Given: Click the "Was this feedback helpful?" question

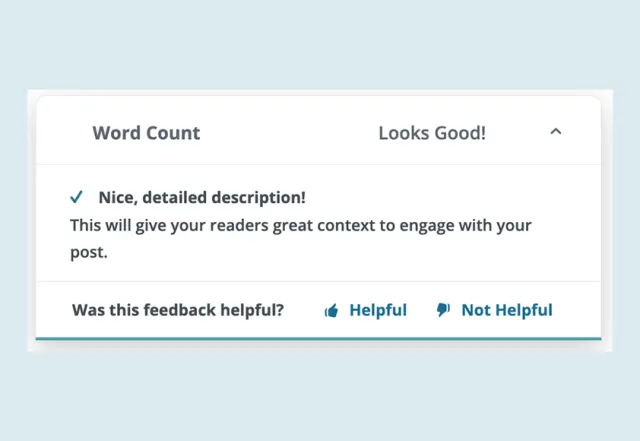Looking at the screenshot, I should coord(178,310).
